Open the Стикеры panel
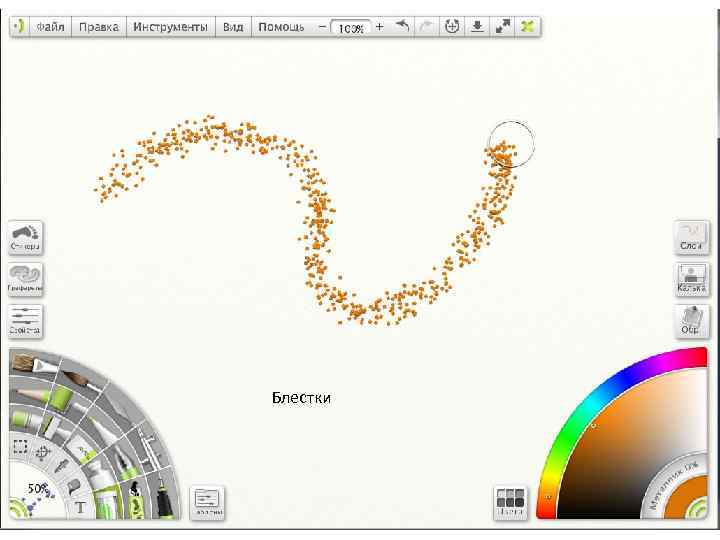The width and height of the screenshot is (720, 540). tap(25, 237)
